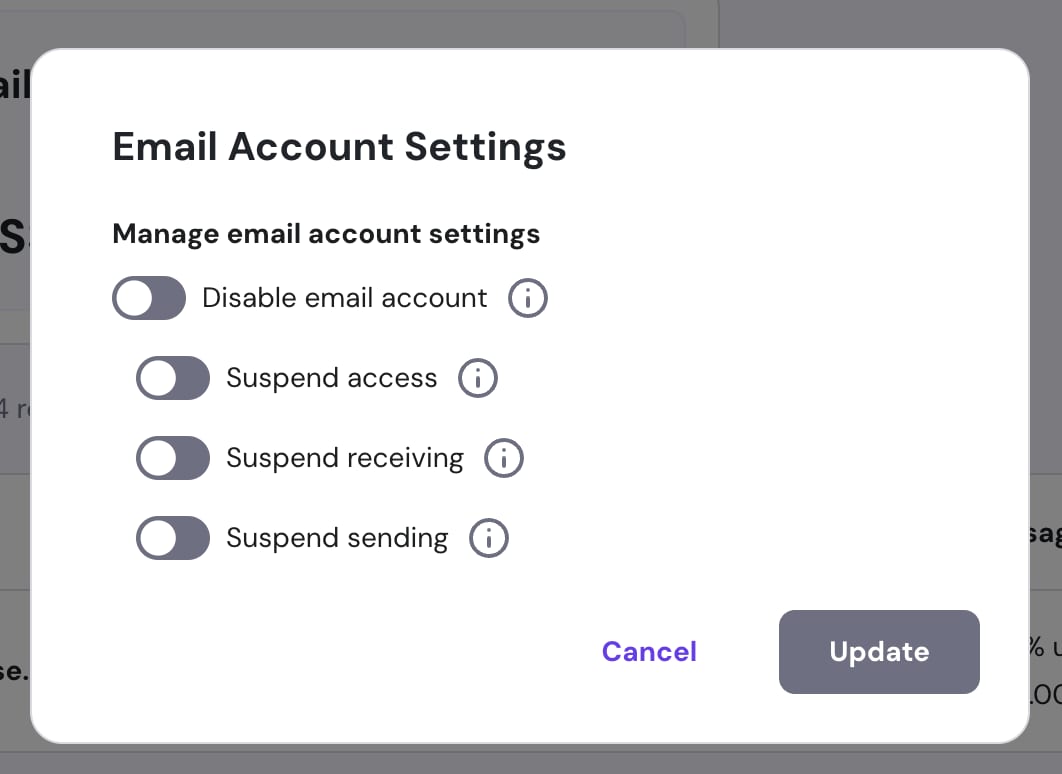Click the "Disable email account" label text
The image size is (1062, 774).
click(x=344, y=298)
